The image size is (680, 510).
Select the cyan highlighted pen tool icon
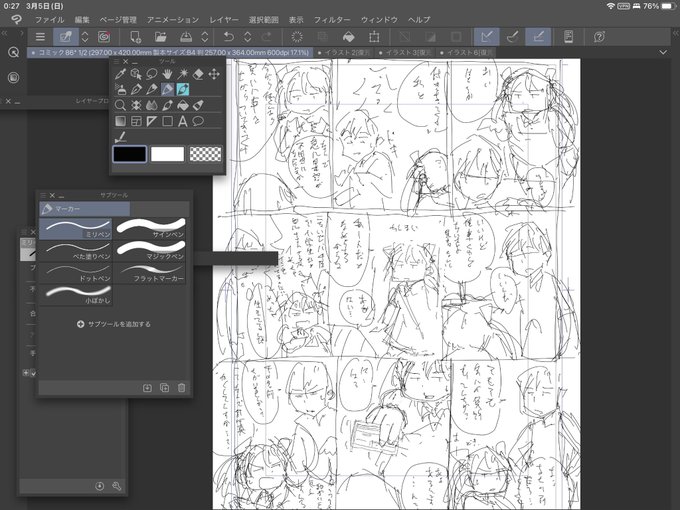[x=183, y=89]
